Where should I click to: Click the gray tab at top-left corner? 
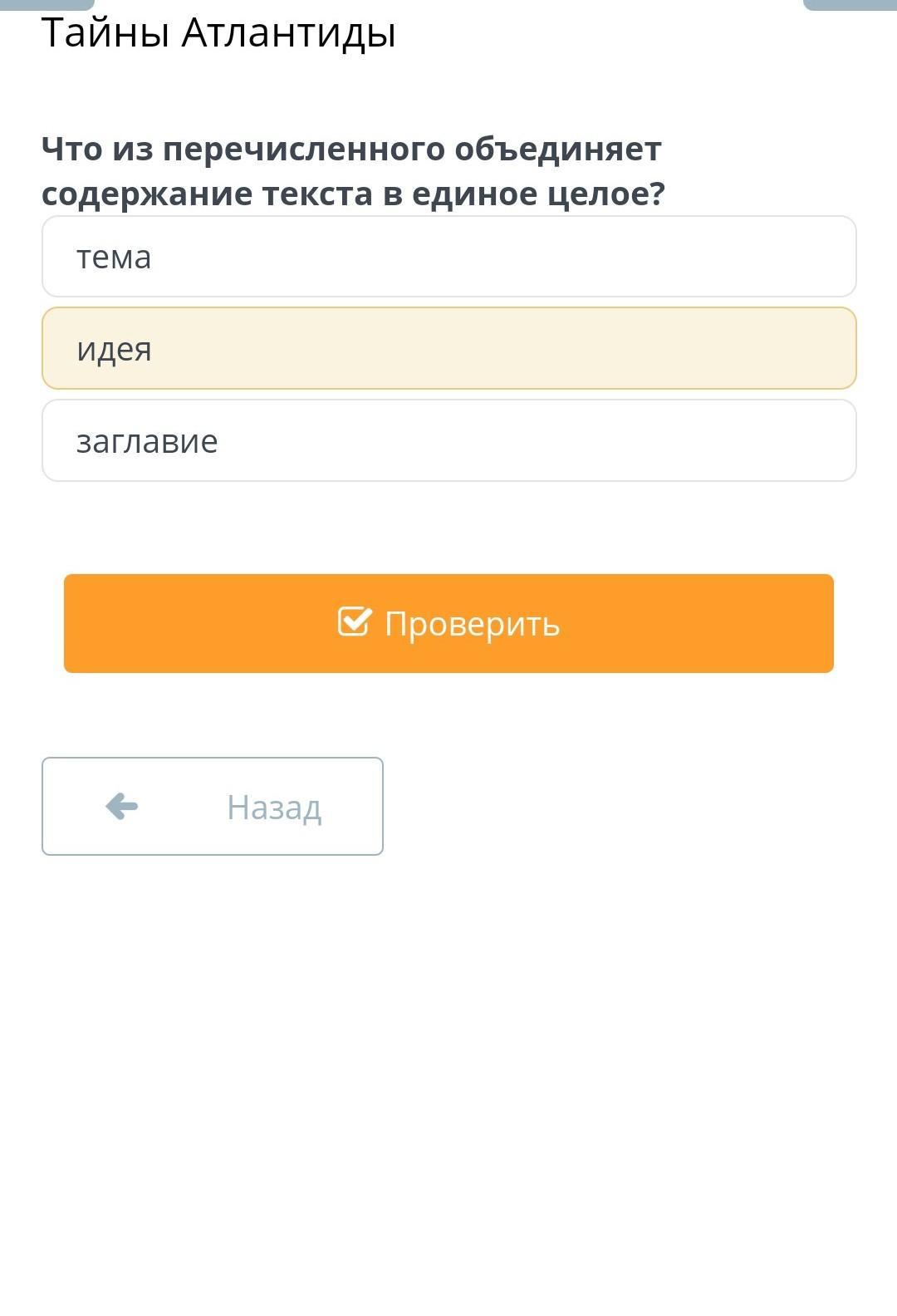point(47,5)
